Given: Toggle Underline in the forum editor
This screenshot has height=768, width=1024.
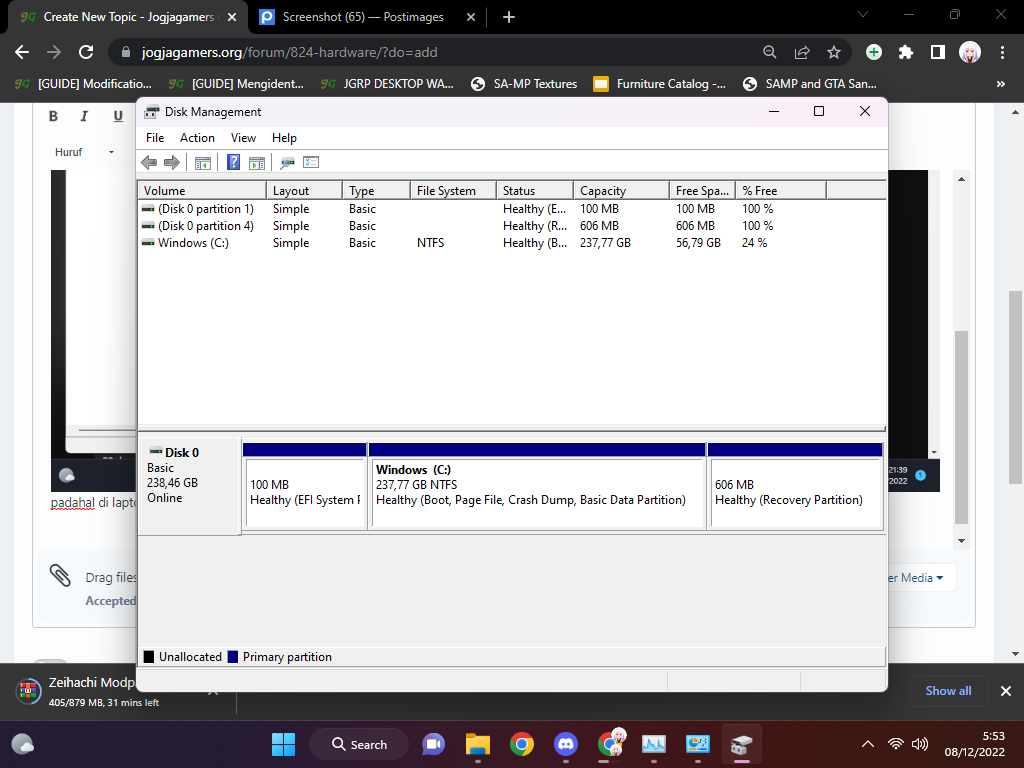Looking at the screenshot, I should pos(118,116).
